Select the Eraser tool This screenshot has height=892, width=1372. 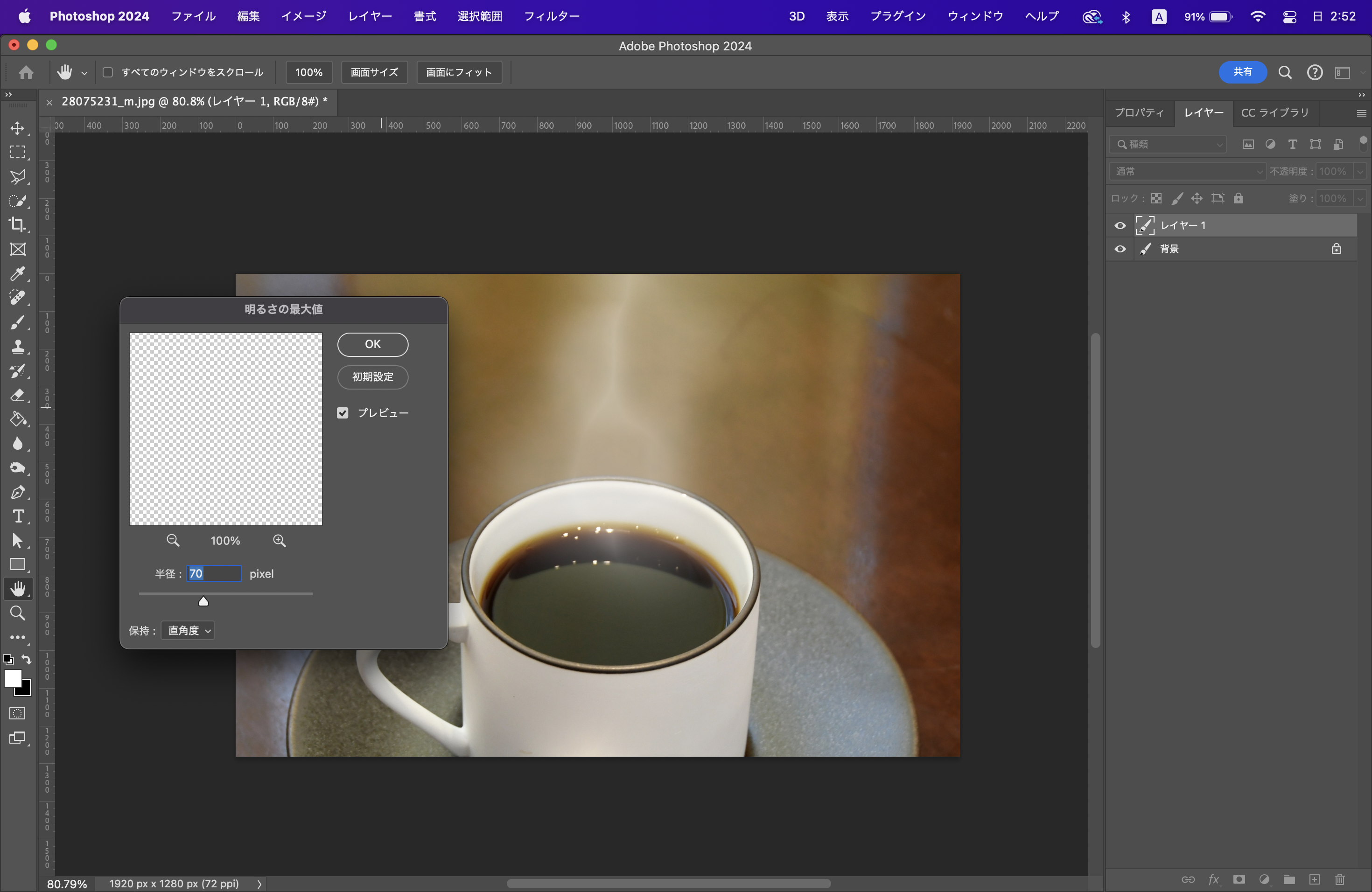(x=17, y=395)
